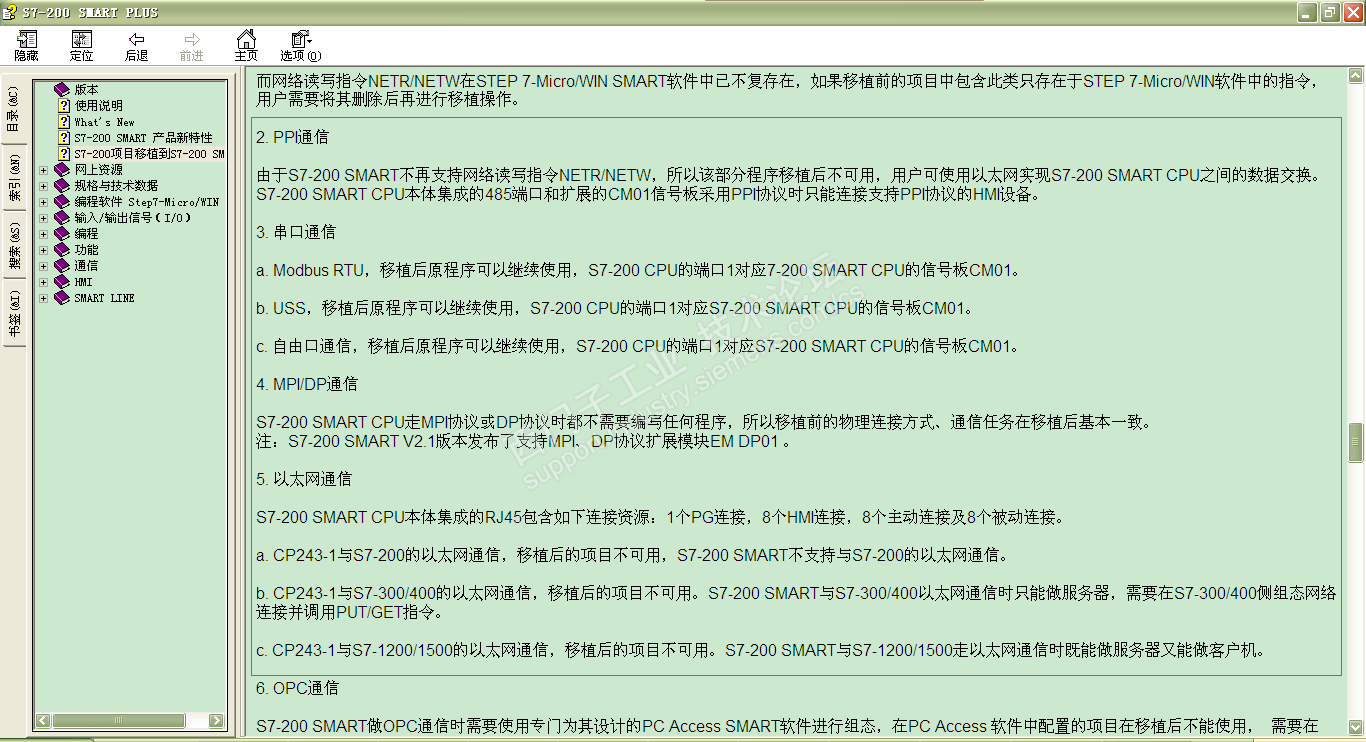Click the book icon beside SMART LINE
The width and height of the screenshot is (1366, 742).
pos(63,298)
